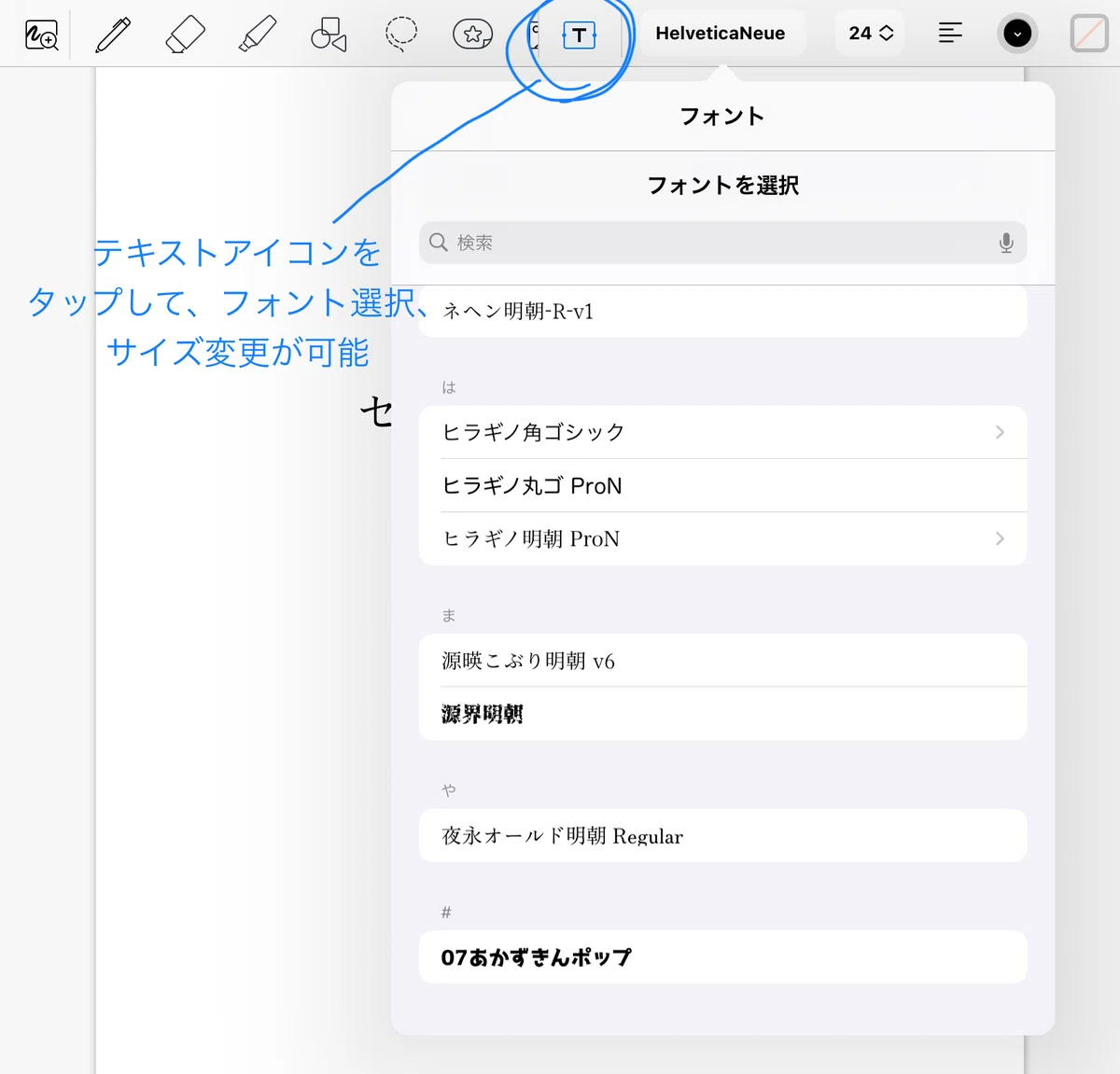This screenshot has width=1120, height=1074.
Task: Open the black text color picker
Action: (1017, 35)
